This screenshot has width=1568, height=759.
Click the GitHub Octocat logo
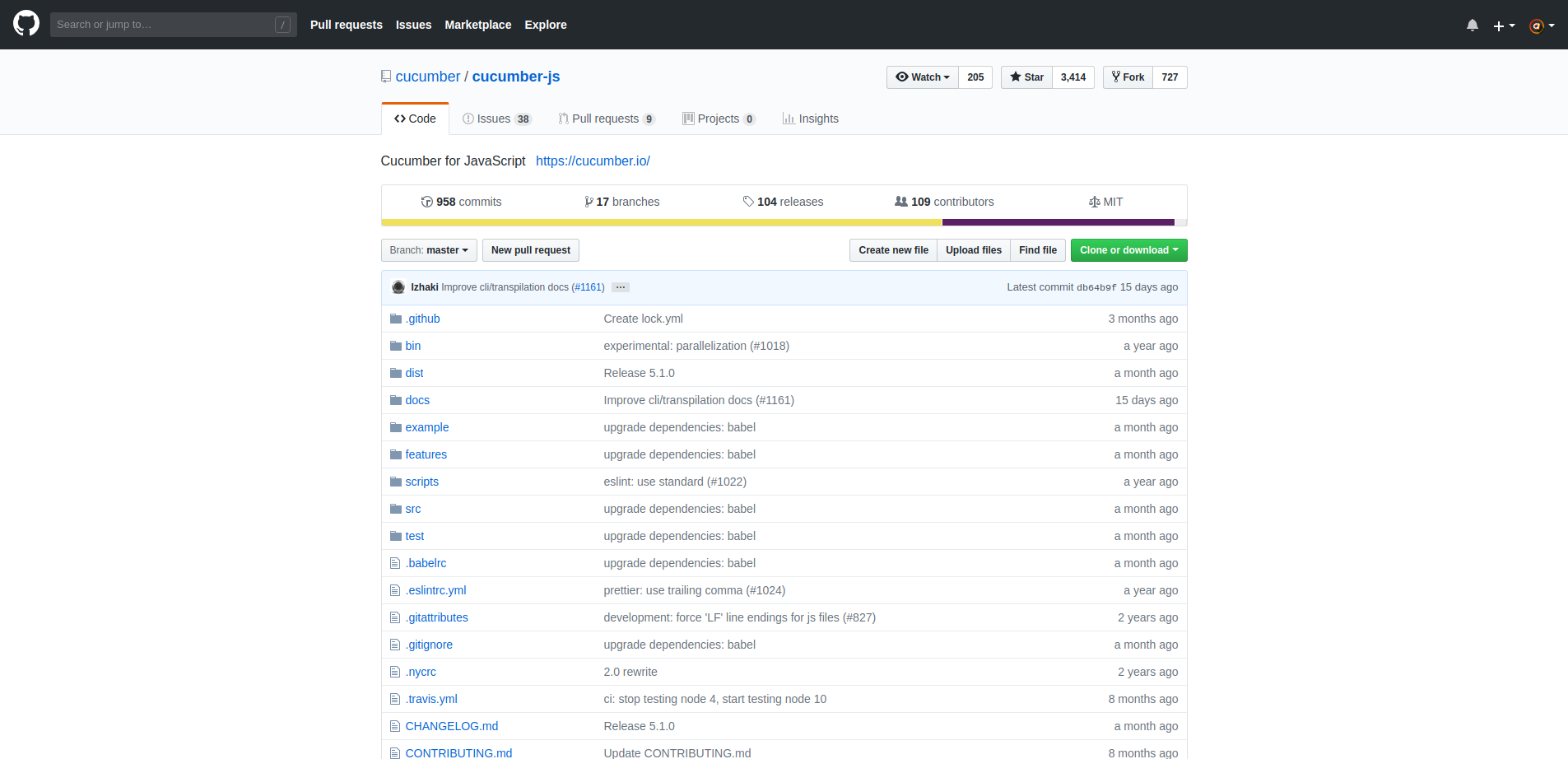[x=26, y=24]
